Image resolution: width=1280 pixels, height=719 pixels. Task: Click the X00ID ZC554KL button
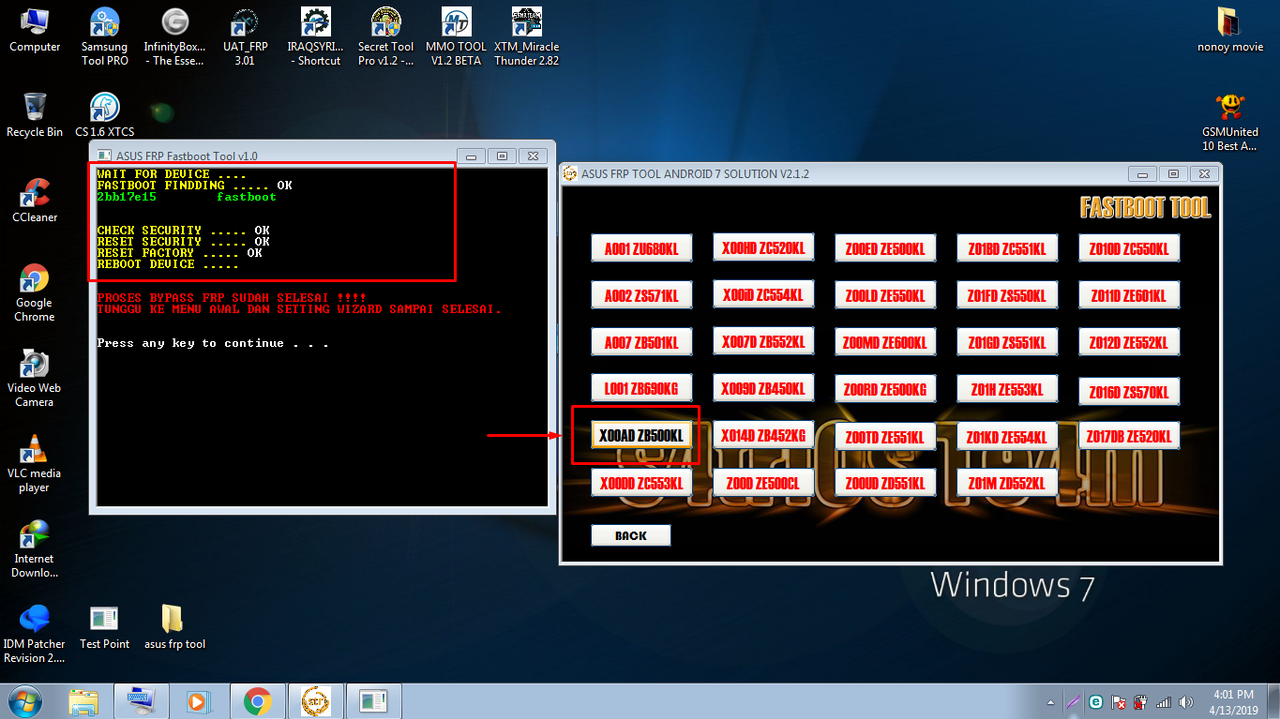[x=763, y=293]
